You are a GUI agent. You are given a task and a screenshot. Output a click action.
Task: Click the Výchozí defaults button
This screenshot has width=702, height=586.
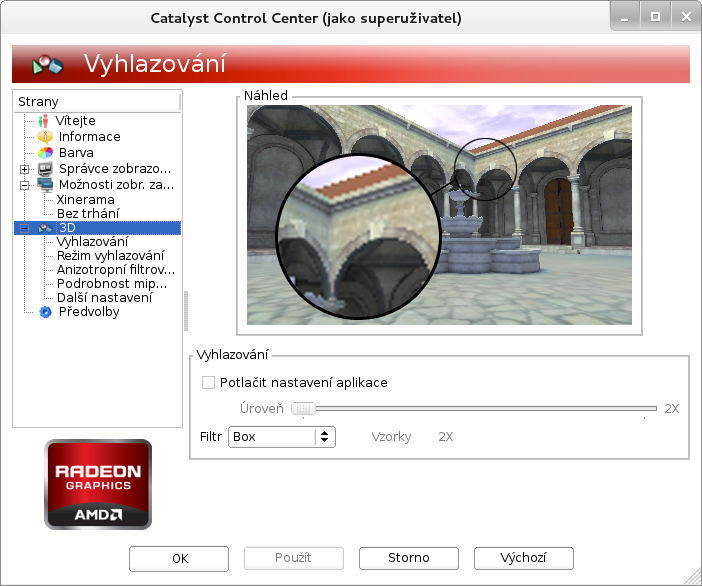(x=524, y=558)
